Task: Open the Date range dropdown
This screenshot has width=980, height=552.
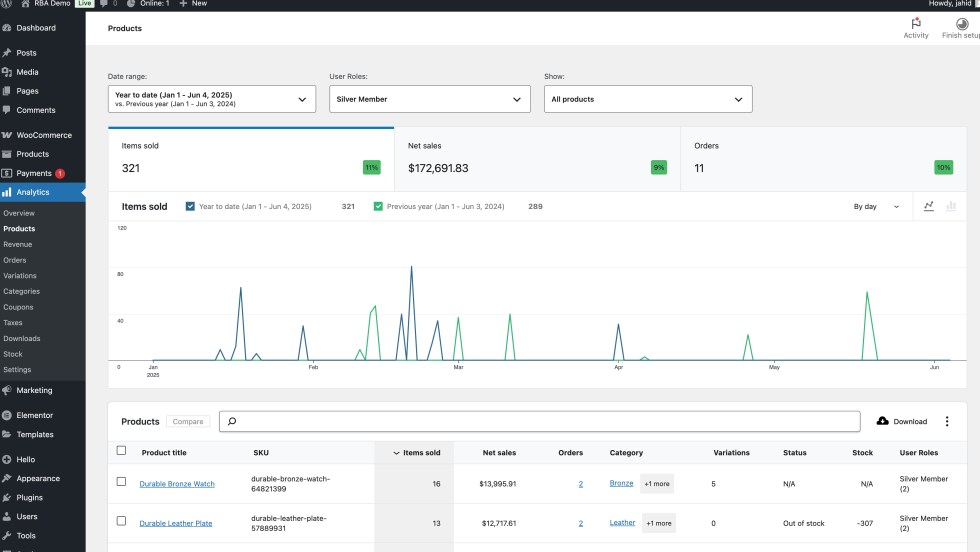Action: coord(211,99)
